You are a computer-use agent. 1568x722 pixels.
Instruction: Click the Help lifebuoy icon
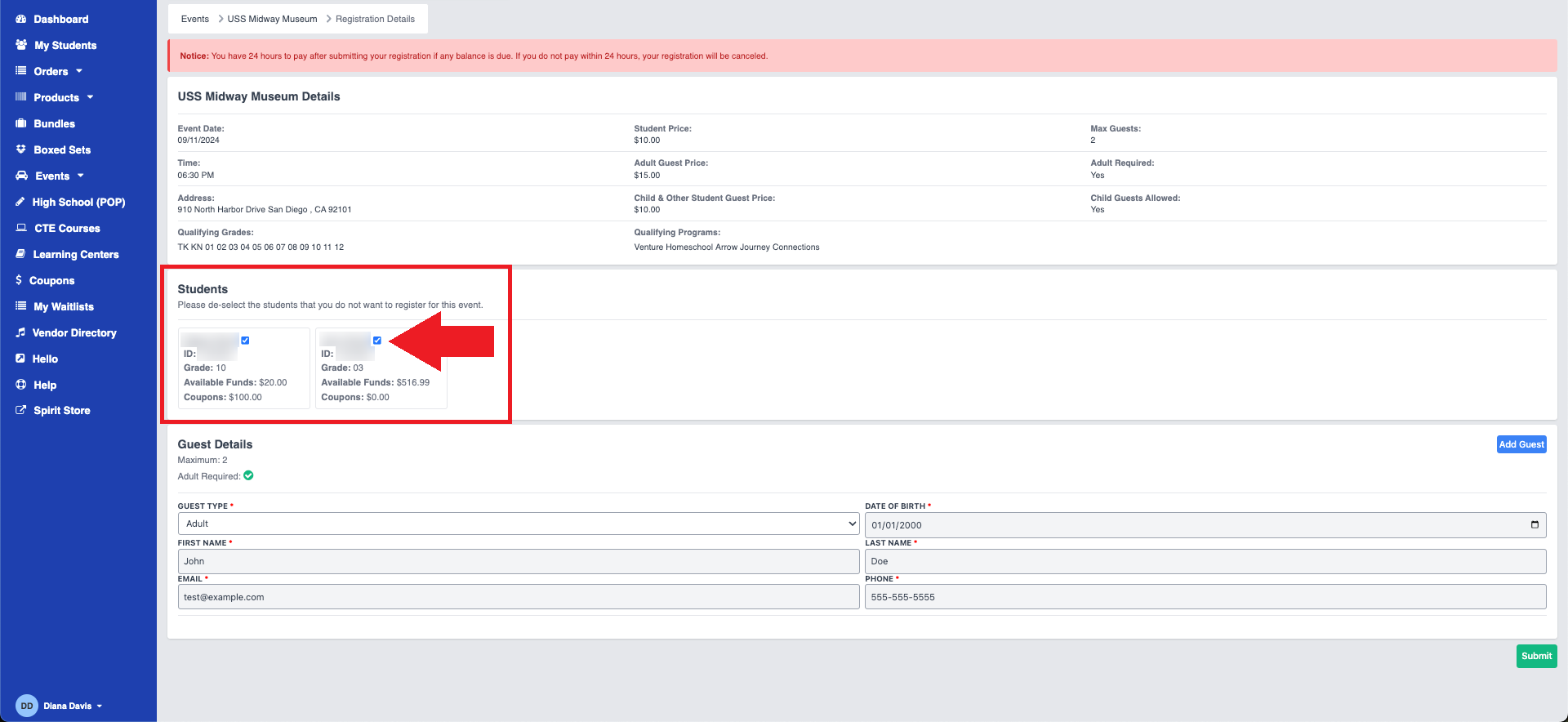21,385
